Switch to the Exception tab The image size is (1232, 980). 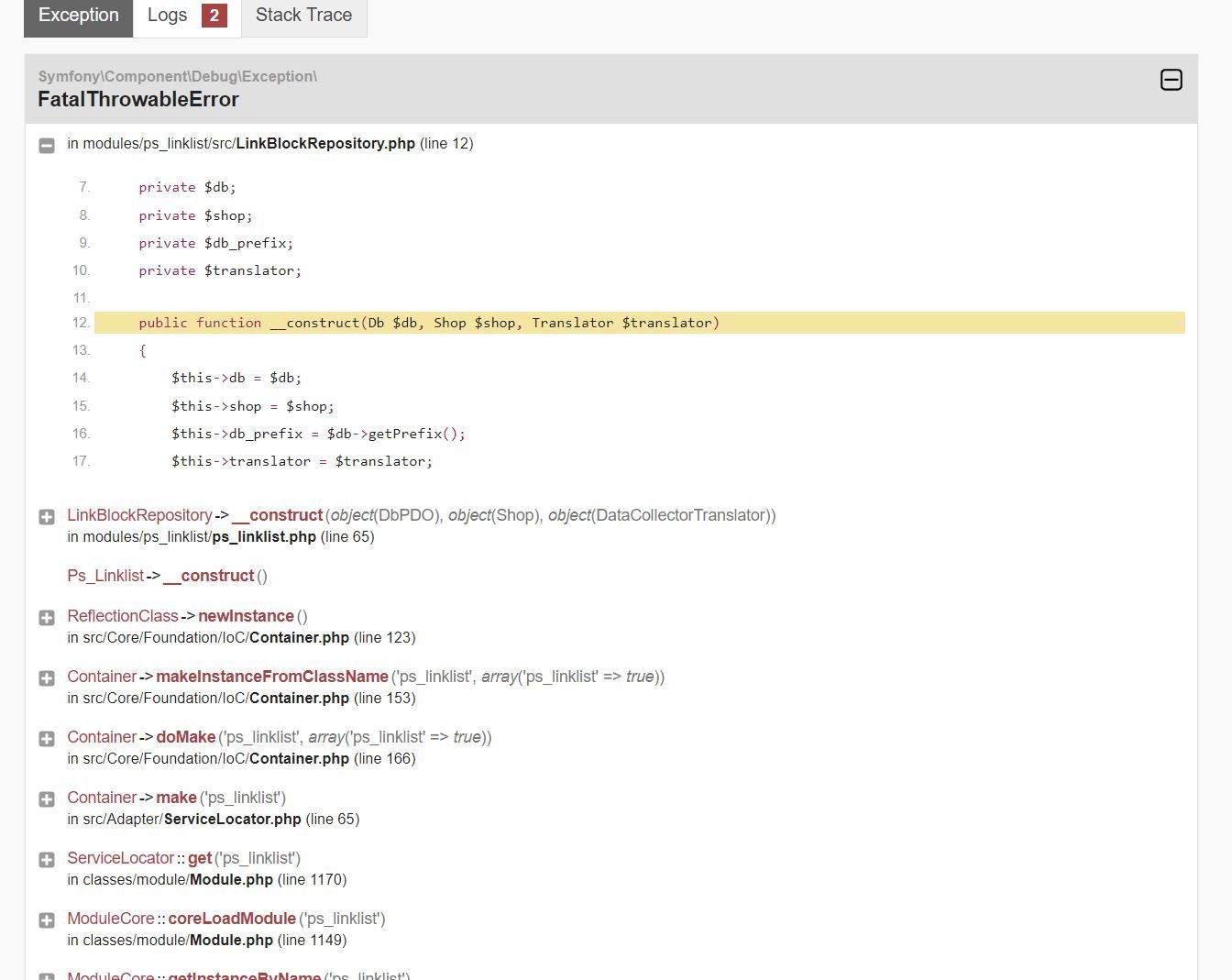click(x=79, y=17)
